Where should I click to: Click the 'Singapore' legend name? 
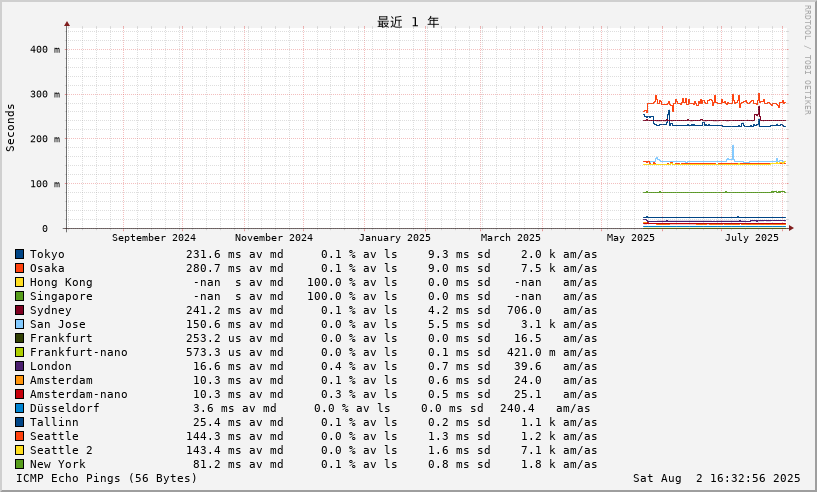[61, 297]
